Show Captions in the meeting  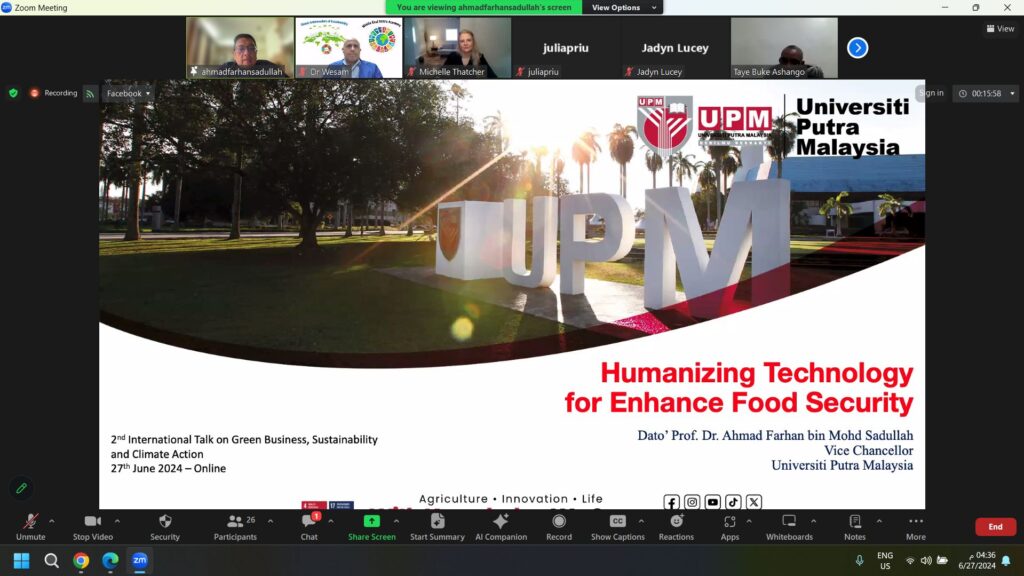tap(617, 526)
